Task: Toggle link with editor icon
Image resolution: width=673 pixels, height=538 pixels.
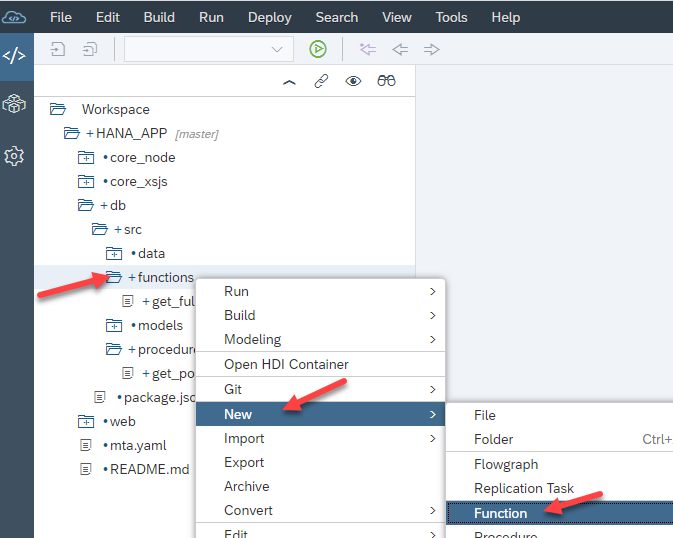Action: [x=321, y=81]
